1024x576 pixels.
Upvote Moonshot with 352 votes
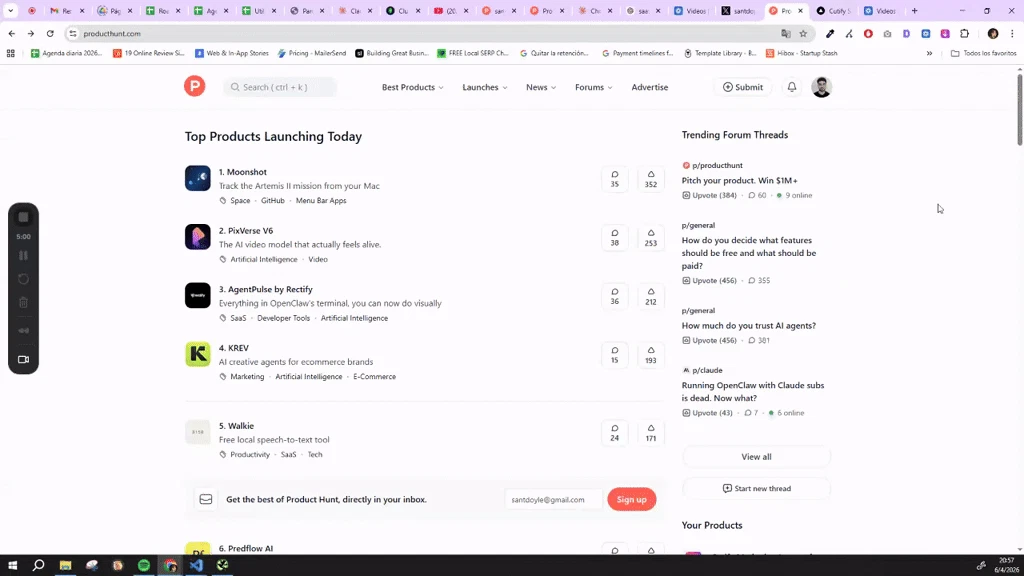[650, 179]
